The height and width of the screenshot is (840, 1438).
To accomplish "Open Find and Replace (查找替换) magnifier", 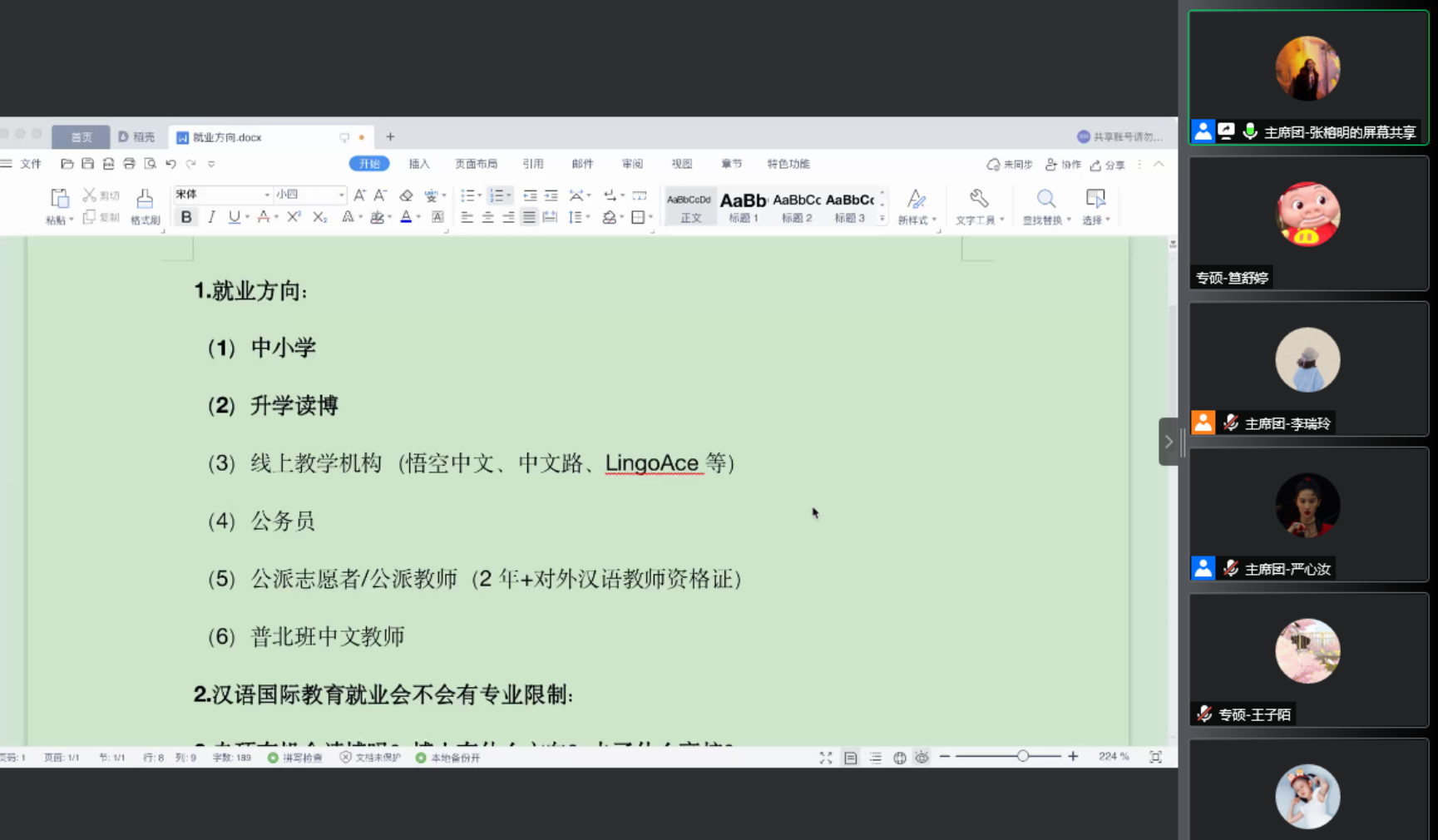I will tap(1045, 200).
